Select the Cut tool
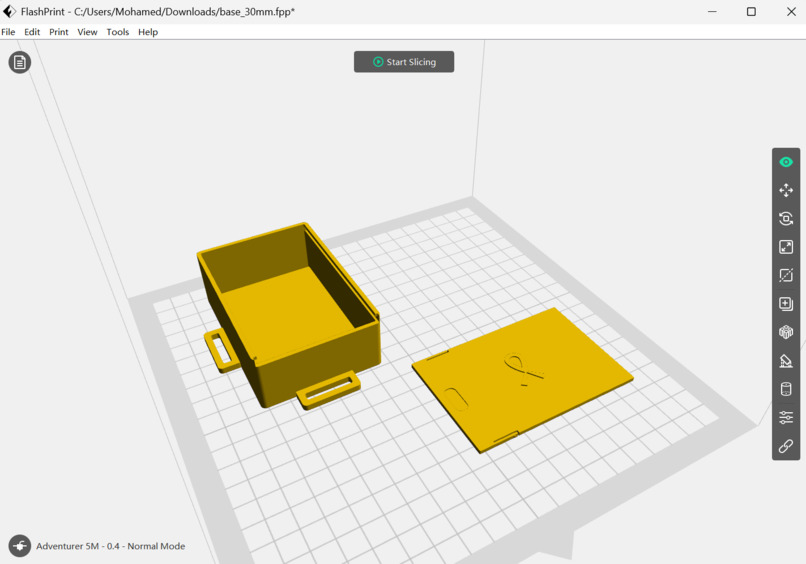Screen dimensions: 806x564 pyautogui.click(x=785, y=276)
